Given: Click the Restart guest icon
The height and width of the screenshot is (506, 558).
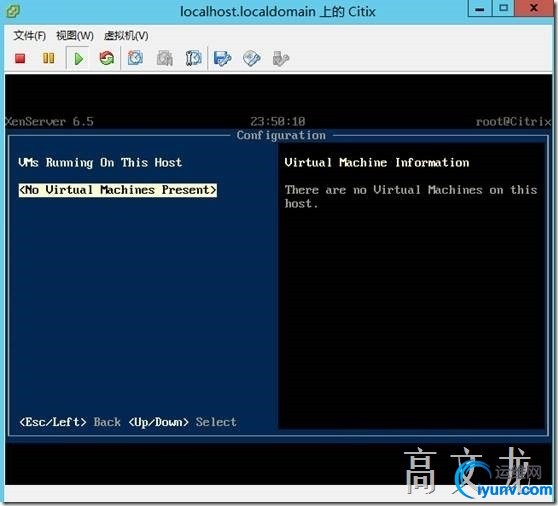Looking at the screenshot, I should [106, 58].
